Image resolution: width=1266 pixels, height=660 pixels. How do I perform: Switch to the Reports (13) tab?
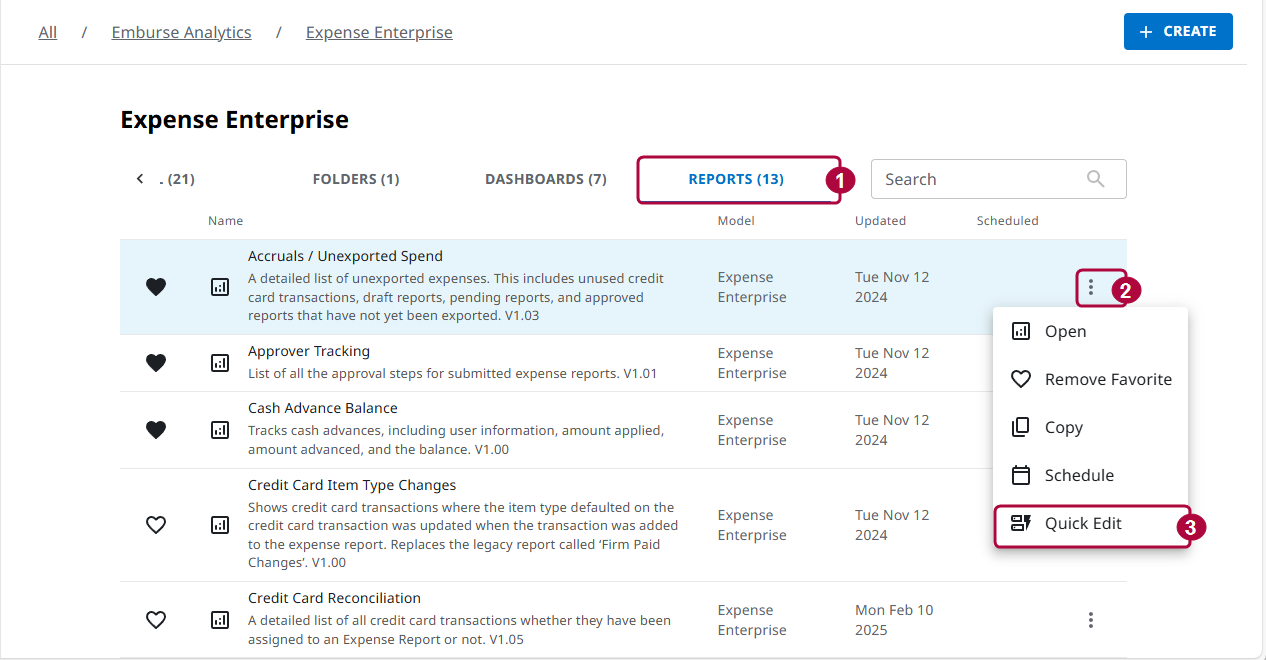point(736,179)
